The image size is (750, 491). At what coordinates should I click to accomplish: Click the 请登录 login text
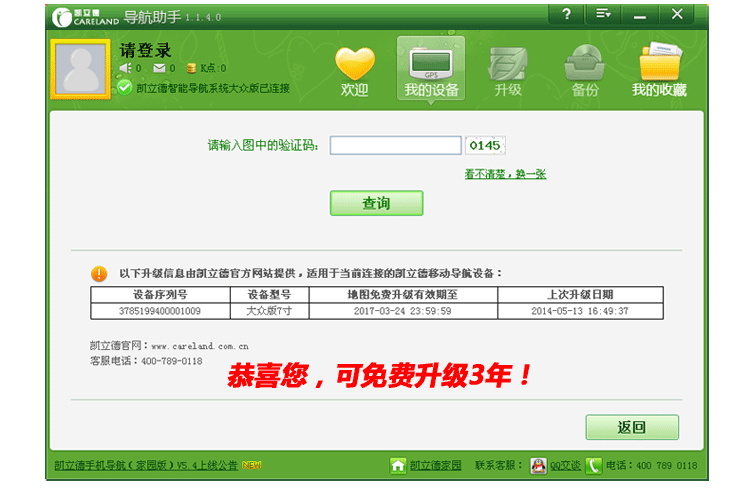coord(145,50)
